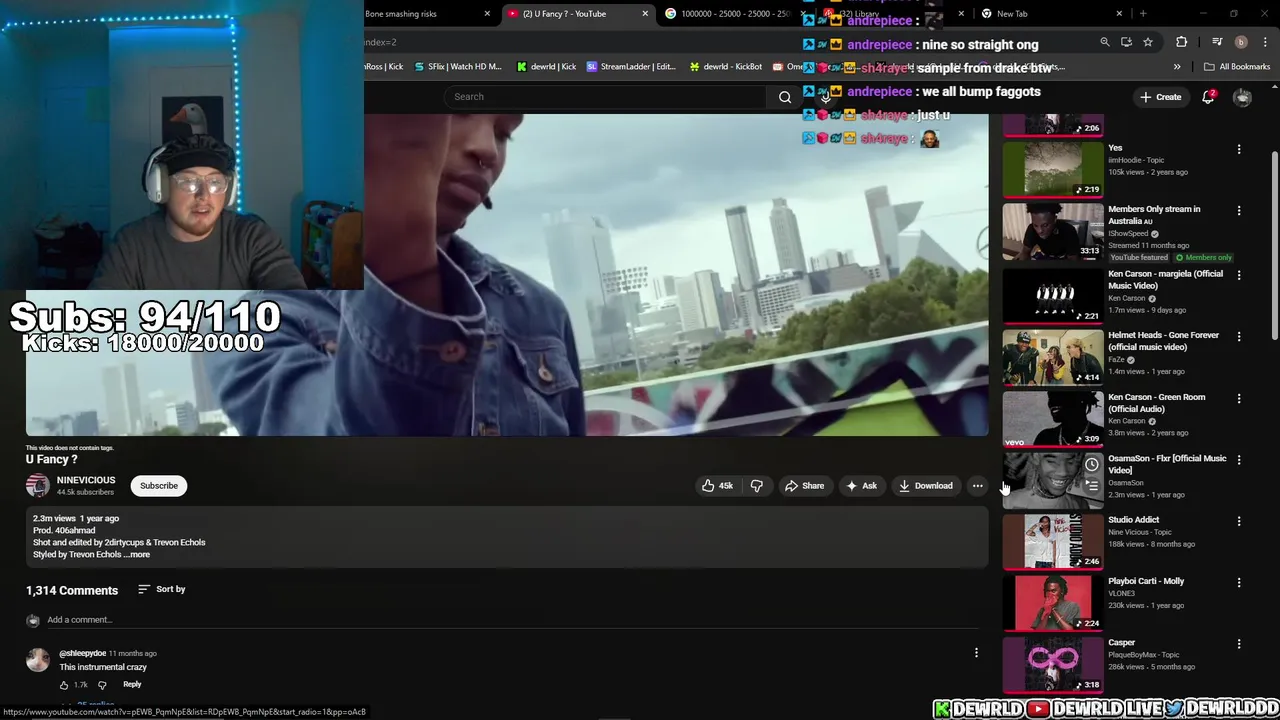Click the browser zoom magnifier icon
The image size is (1280, 720).
(x=1105, y=42)
